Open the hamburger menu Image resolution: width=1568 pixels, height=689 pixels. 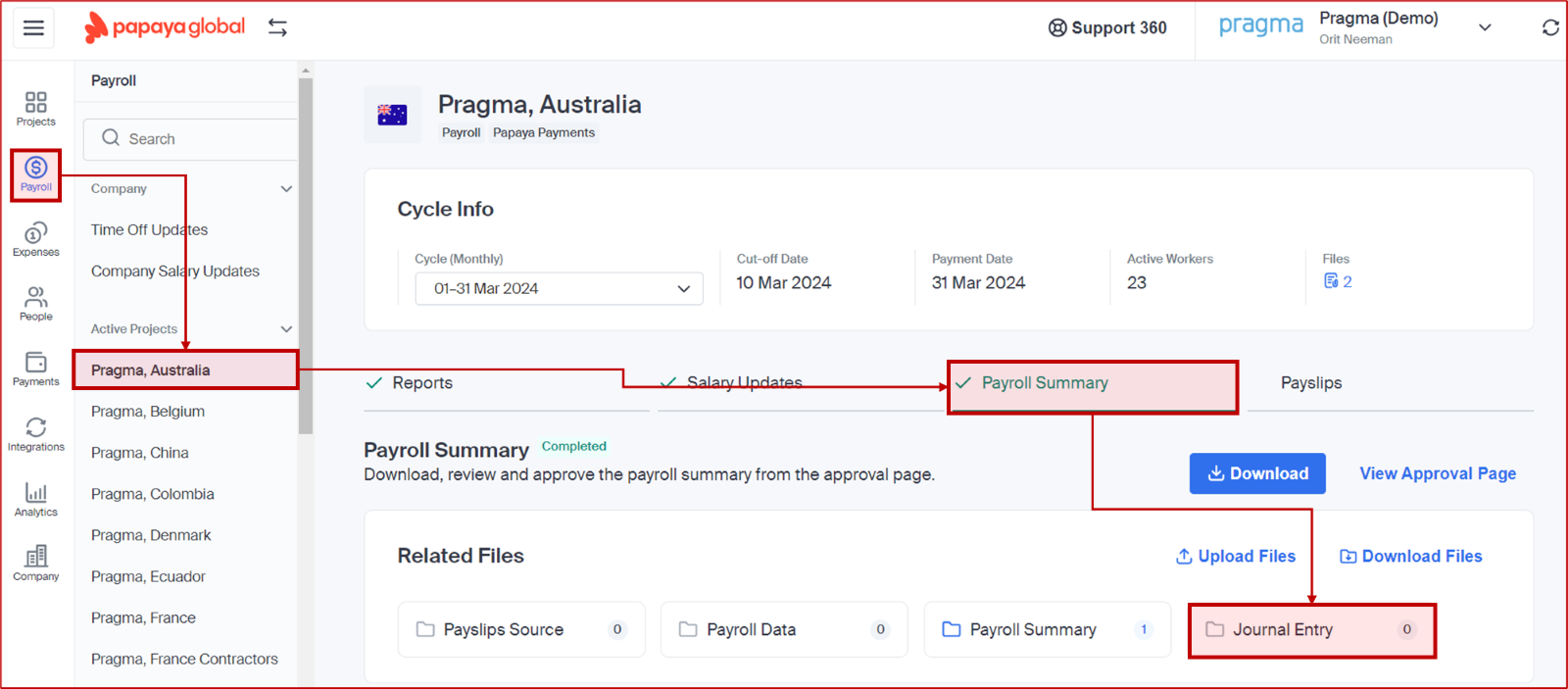coord(33,27)
